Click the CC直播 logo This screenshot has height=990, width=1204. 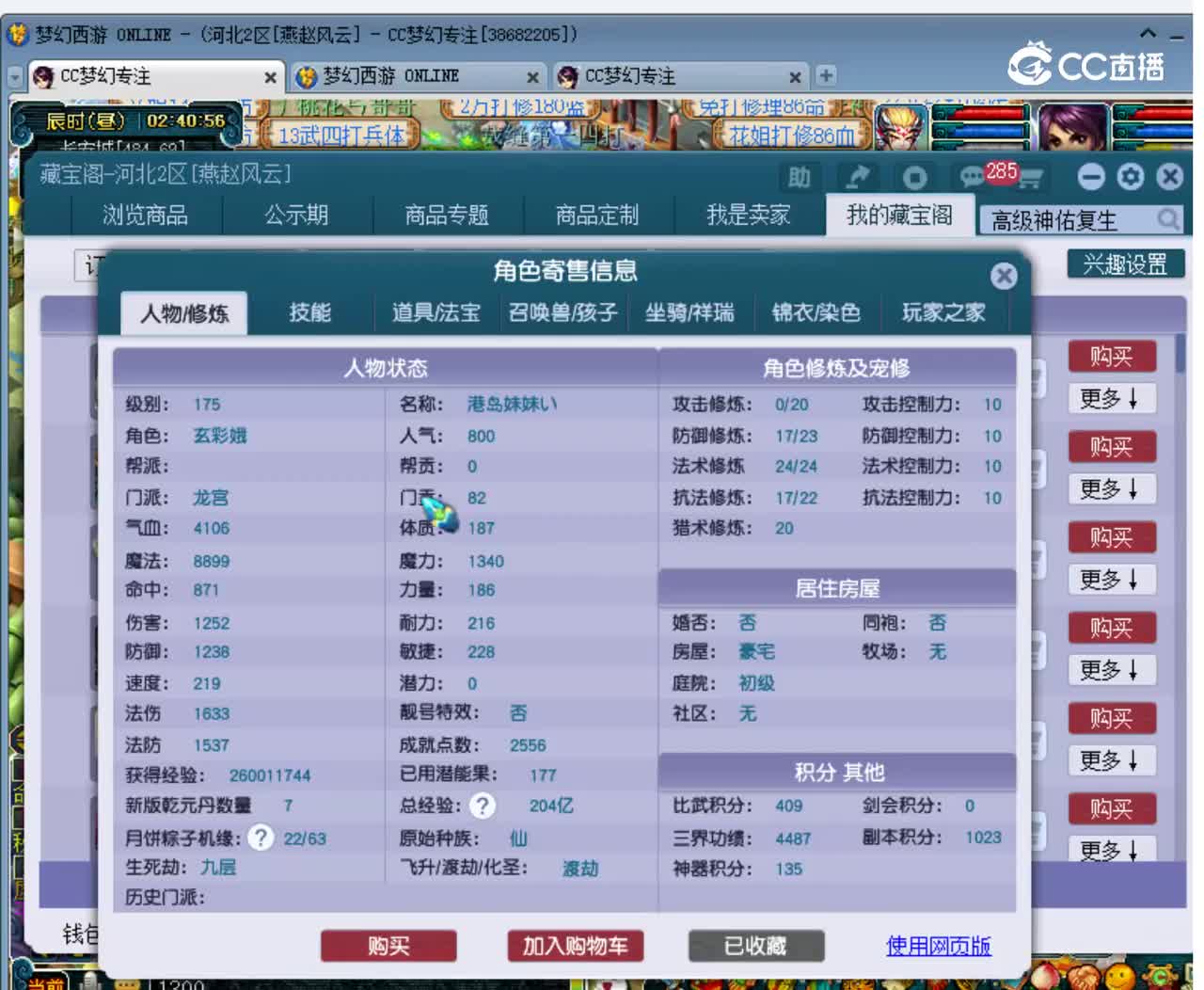(1085, 65)
